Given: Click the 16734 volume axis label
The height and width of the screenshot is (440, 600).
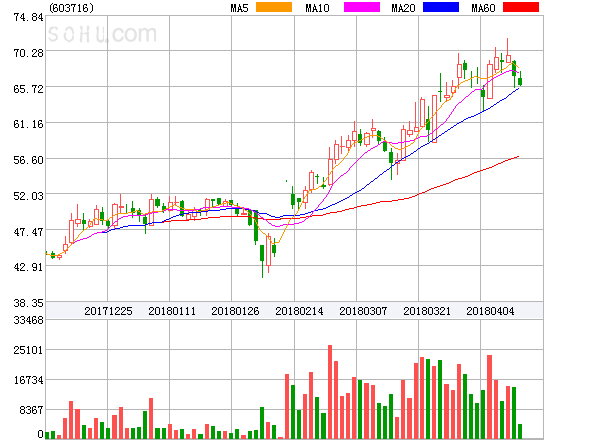Looking at the screenshot, I should pyautogui.click(x=28, y=380).
